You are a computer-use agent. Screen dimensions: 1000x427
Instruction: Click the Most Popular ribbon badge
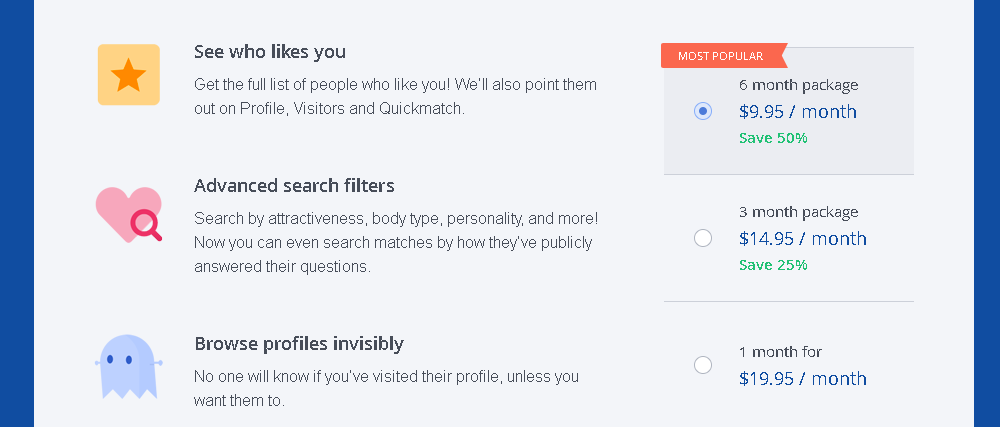point(724,55)
